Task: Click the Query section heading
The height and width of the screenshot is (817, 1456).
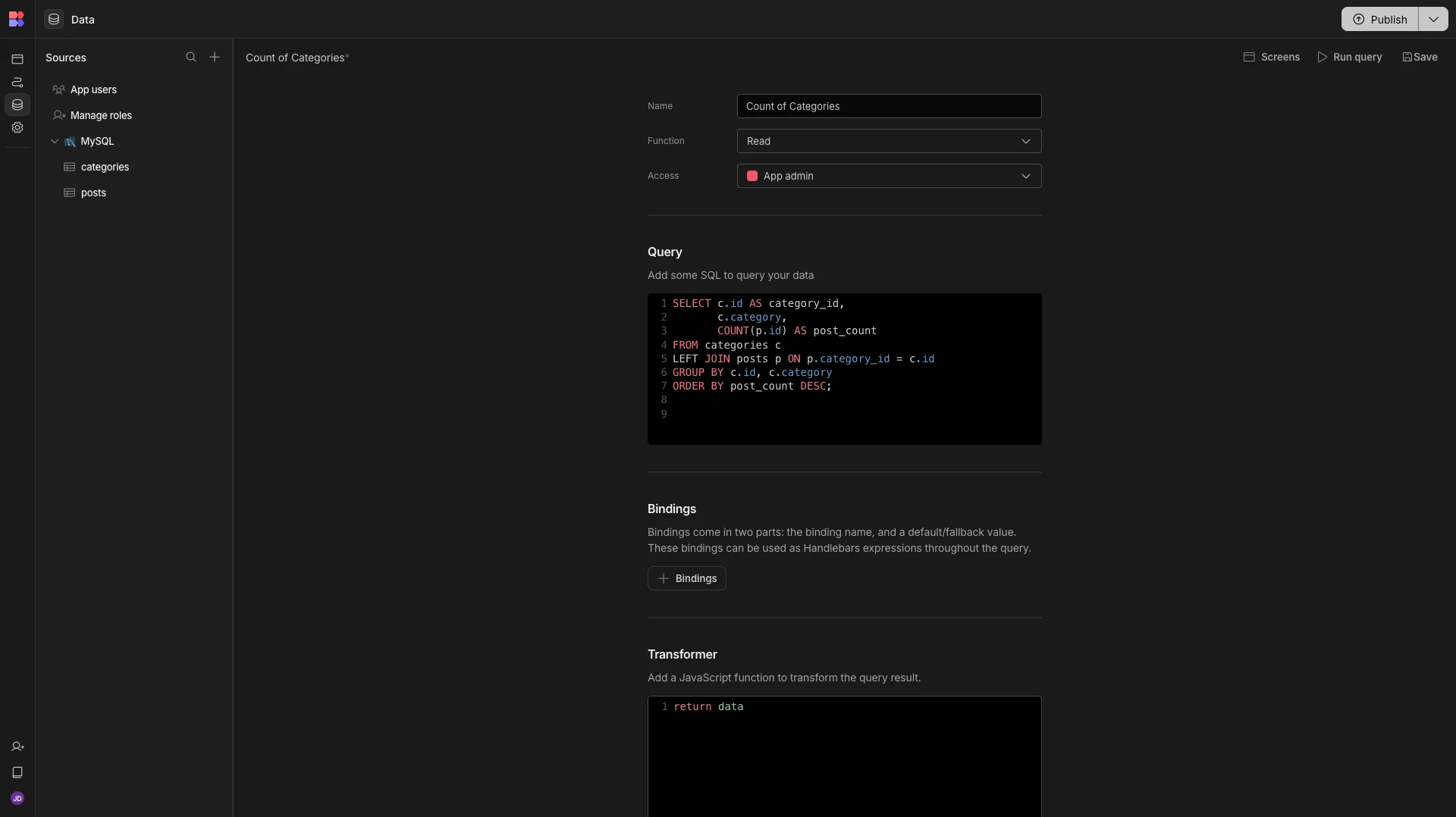Action: click(x=665, y=252)
